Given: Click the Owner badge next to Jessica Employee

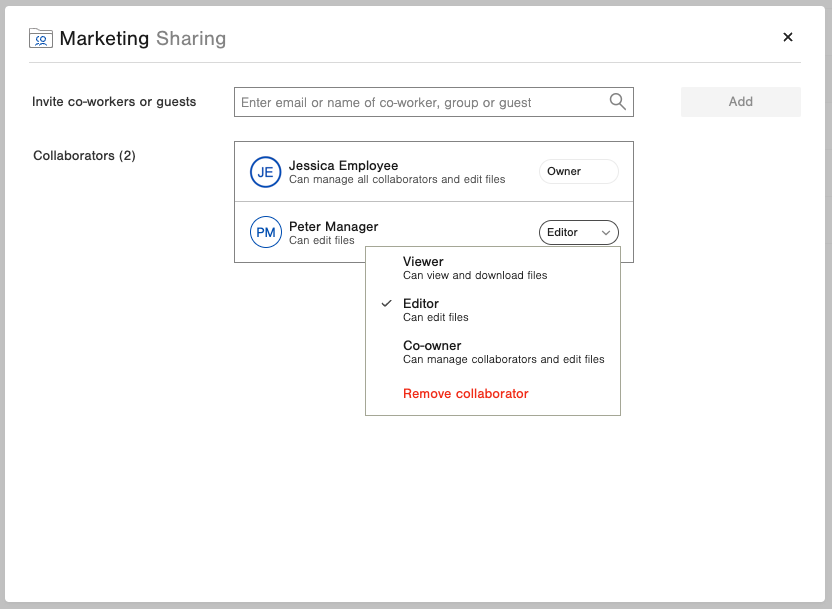Looking at the screenshot, I should (x=578, y=171).
